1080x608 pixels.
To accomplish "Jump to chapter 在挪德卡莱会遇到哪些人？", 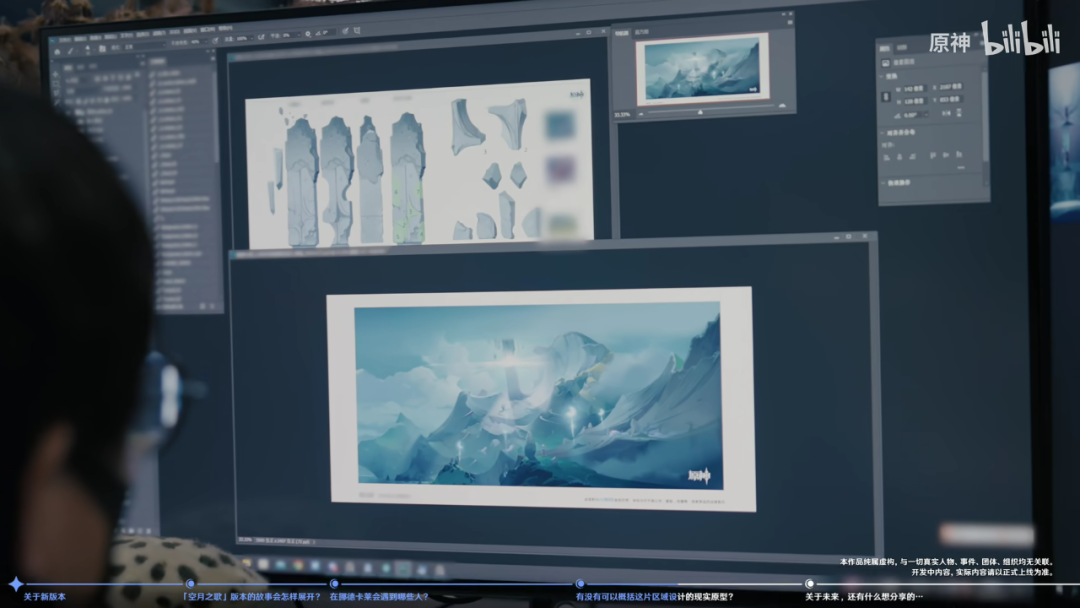I will (x=379, y=597).
